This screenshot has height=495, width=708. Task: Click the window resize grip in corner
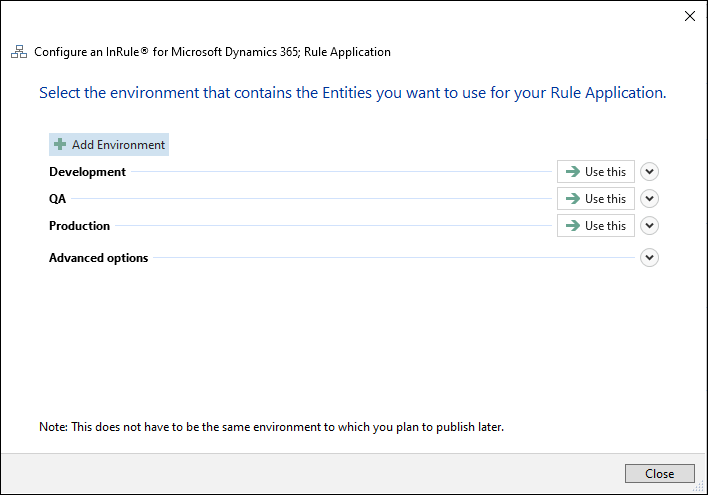(699, 486)
